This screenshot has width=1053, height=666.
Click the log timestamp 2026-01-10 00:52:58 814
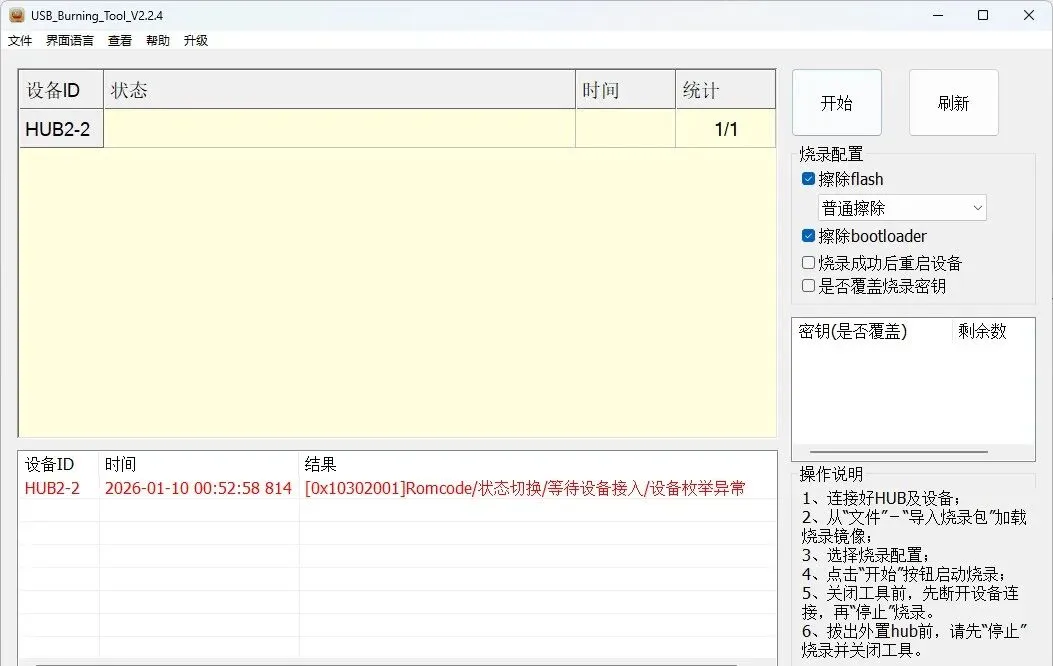click(198, 488)
